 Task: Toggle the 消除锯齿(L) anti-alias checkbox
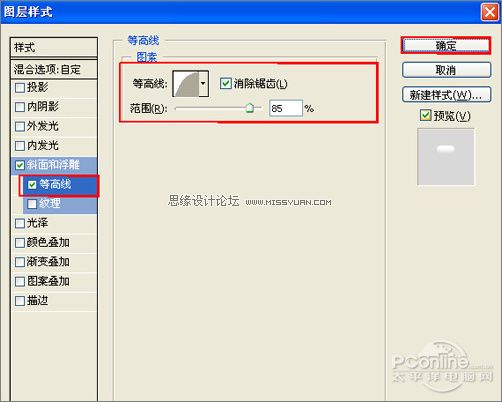(x=226, y=83)
